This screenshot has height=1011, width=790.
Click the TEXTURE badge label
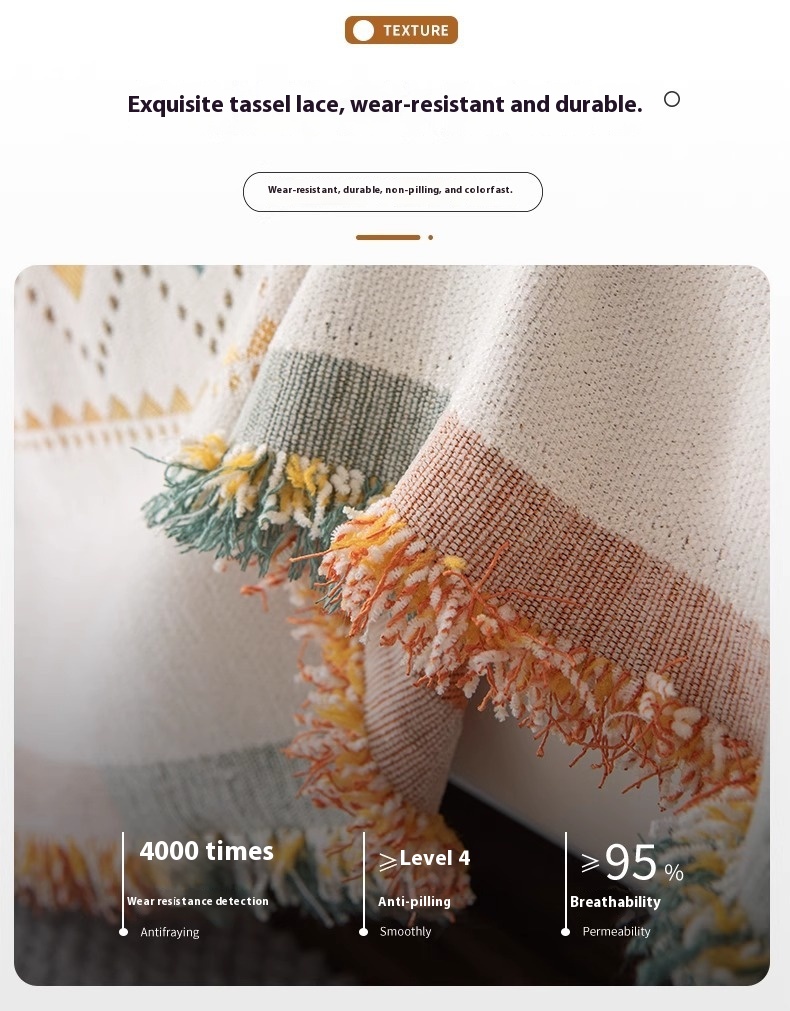416,30
